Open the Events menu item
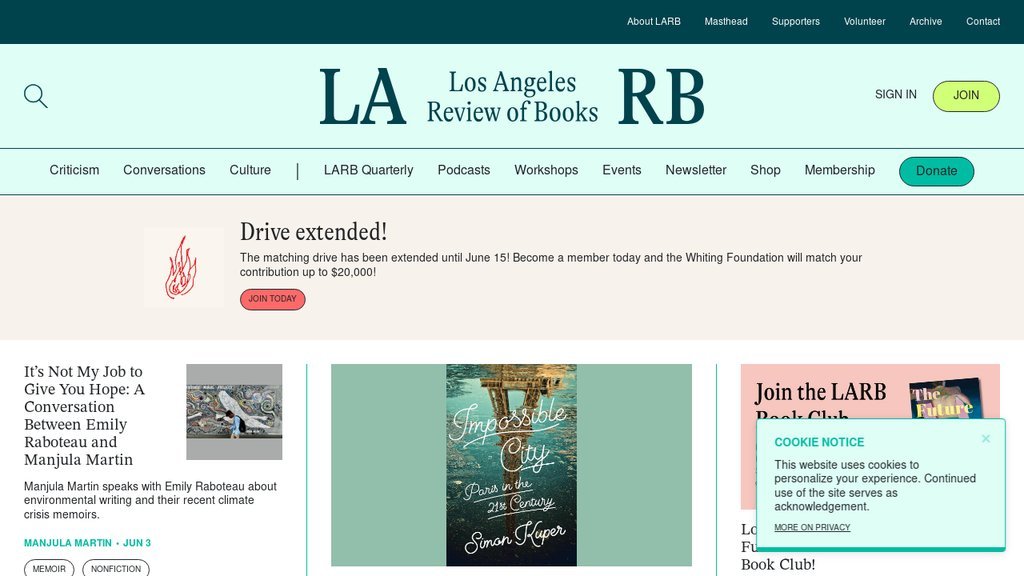This screenshot has height=576, width=1024. 622,170
